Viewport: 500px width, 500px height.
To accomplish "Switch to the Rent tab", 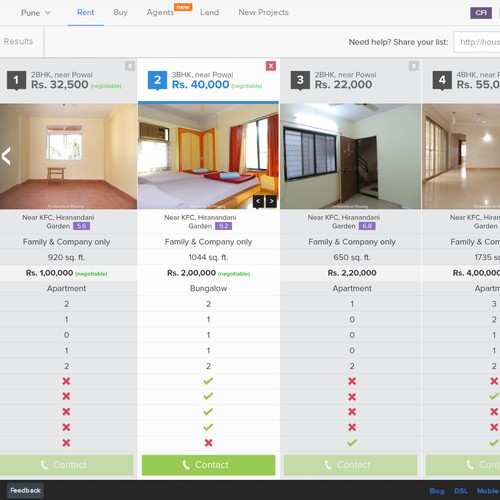I will 86,12.
